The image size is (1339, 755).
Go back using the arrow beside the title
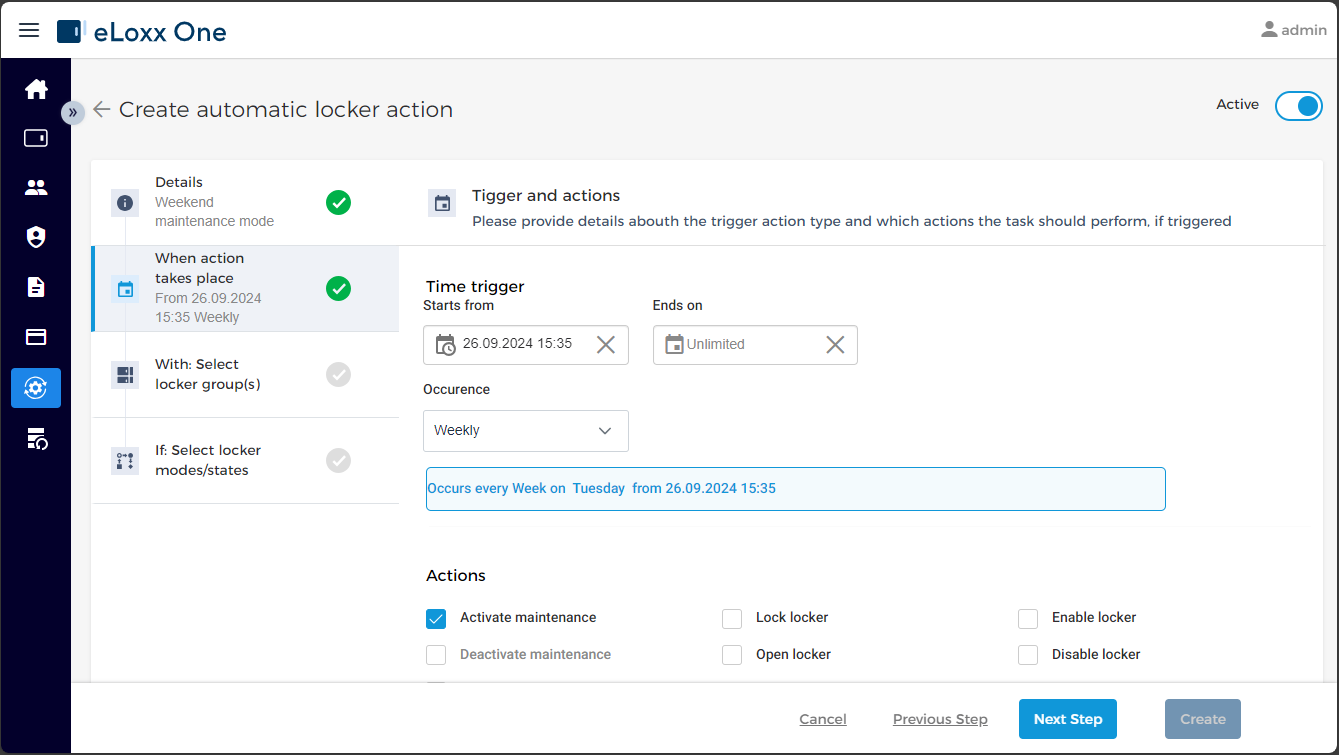102,110
